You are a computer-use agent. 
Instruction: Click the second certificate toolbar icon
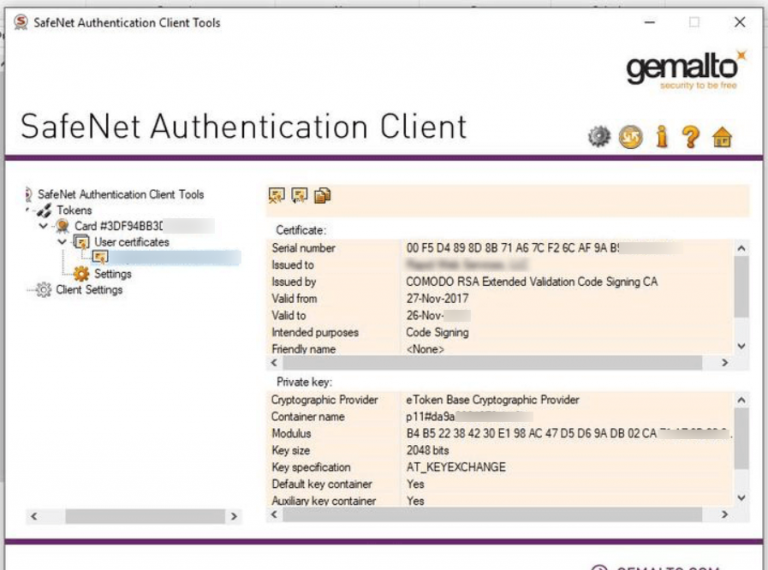[299, 195]
